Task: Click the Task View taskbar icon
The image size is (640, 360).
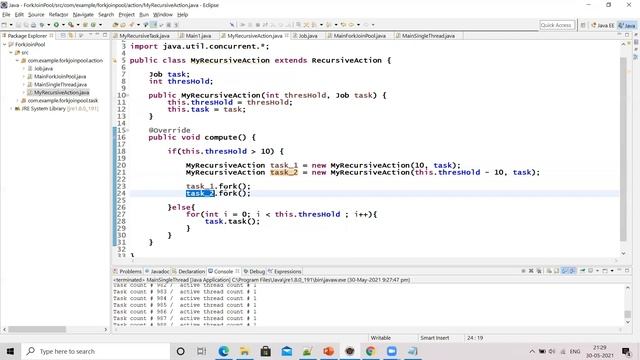Action: [202, 351]
